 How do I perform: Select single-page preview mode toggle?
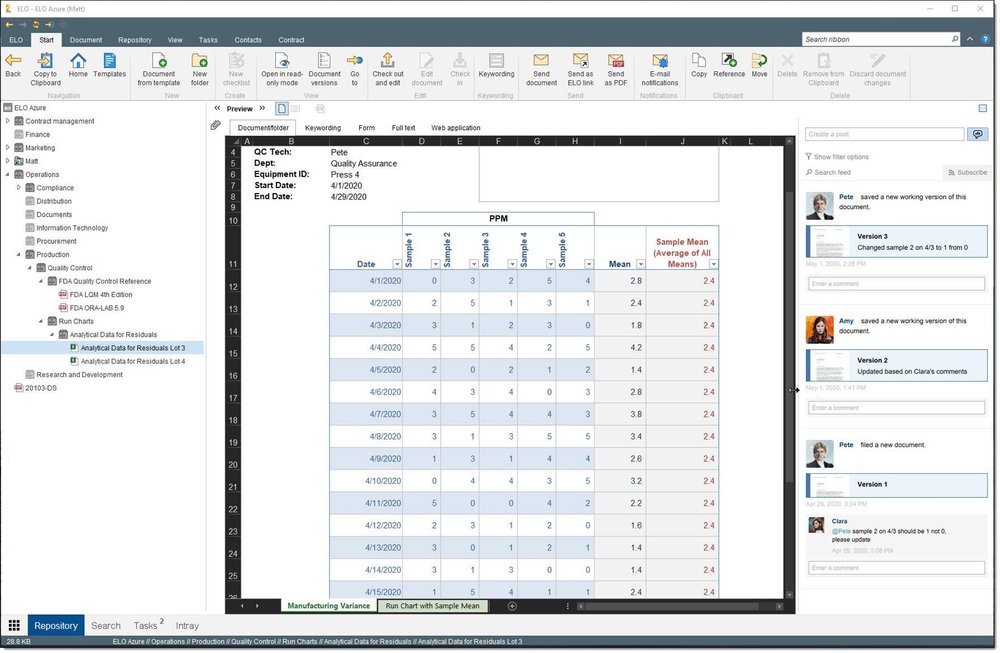click(x=282, y=108)
